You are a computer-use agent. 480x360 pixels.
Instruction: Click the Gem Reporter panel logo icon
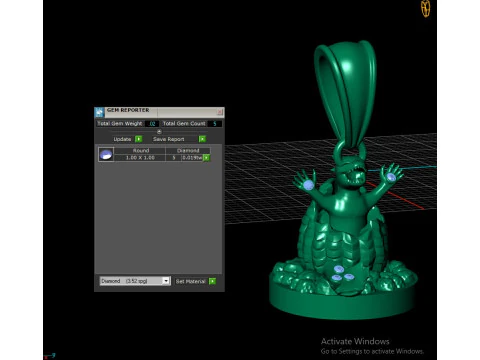coord(99,112)
